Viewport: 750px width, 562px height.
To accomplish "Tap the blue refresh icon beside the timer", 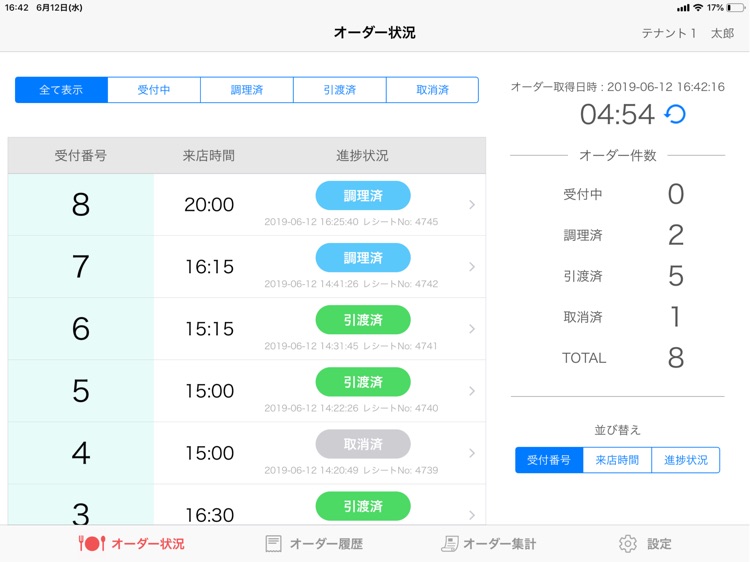I will pyautogui.click(x=675, y=114).
